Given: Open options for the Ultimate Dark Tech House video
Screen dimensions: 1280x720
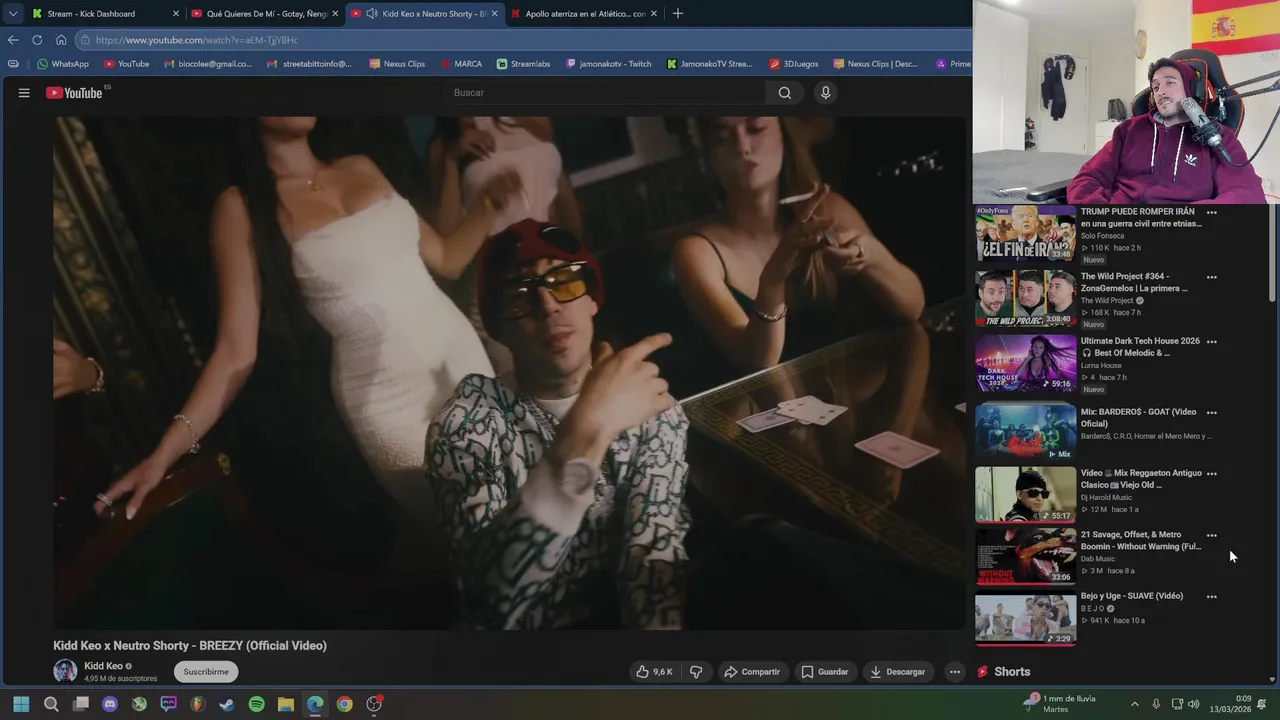Looking at the screenshot, I should tap(1211, 342).
